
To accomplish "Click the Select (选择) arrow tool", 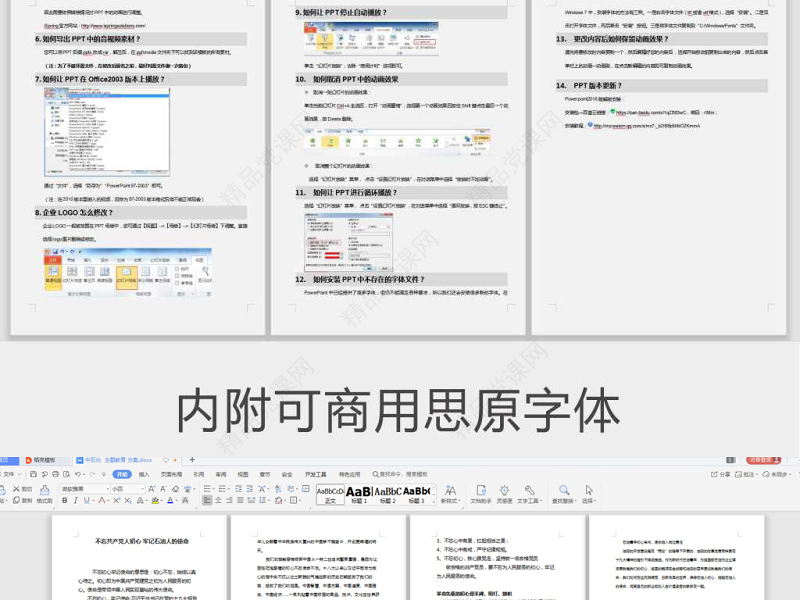I will tap(588, 491).
